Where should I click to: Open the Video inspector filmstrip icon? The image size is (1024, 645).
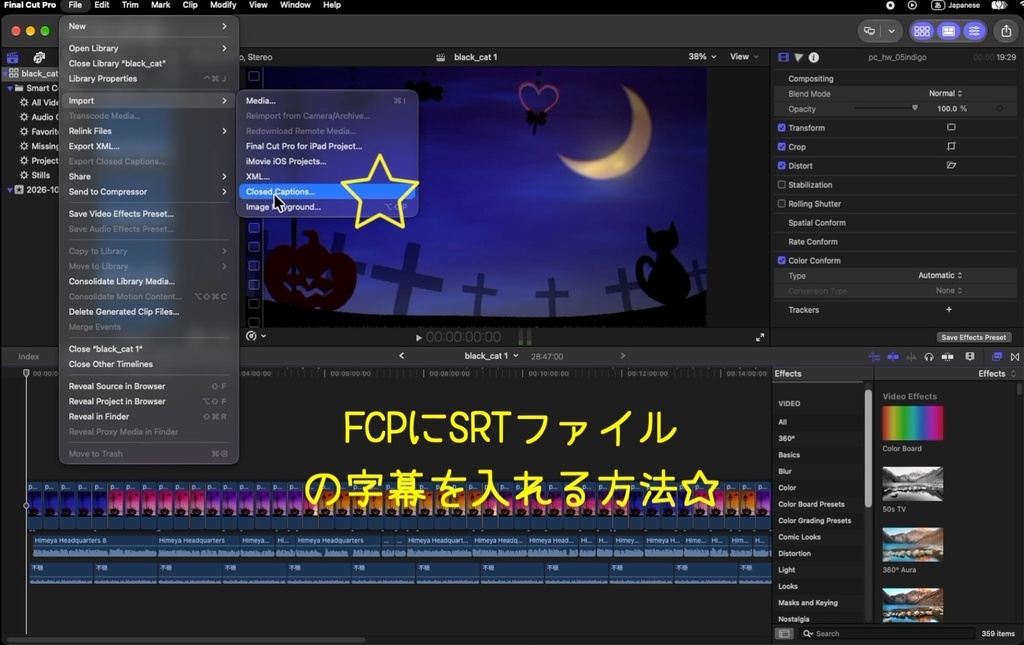(x=783, y=57)
